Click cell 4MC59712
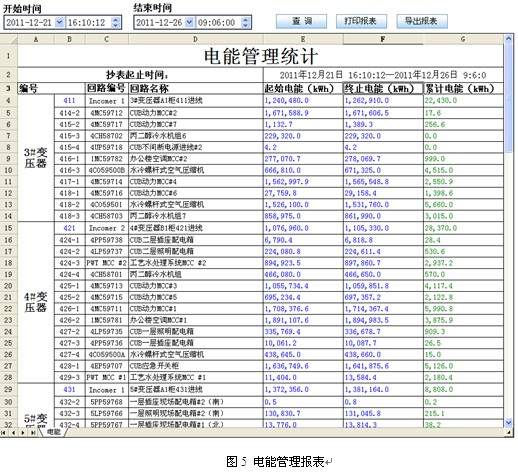The height and width of the screenshot is (475, 518). (107, 113)
